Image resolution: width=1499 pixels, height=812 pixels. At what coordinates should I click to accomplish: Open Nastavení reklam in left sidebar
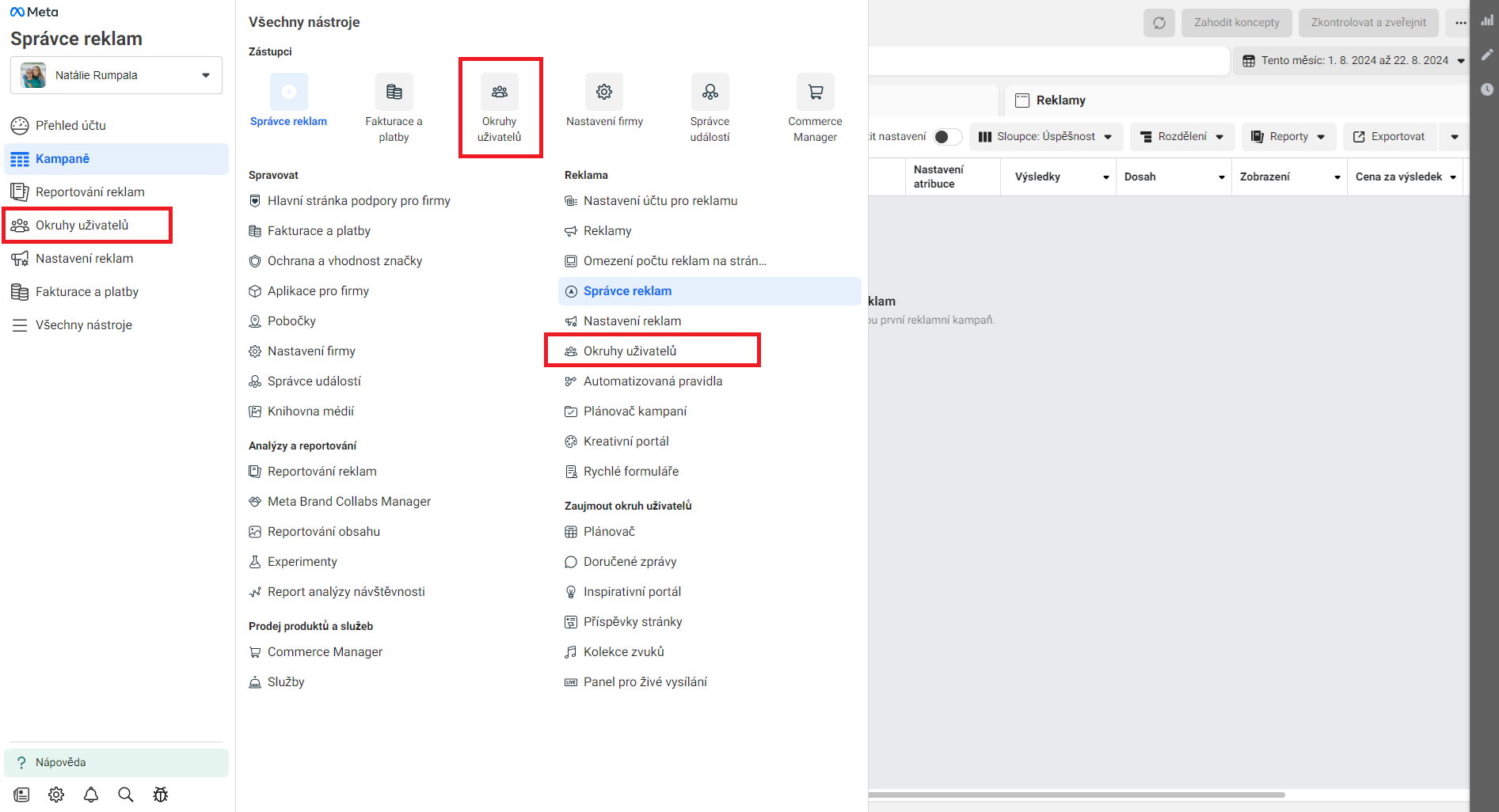coord(116,258)
